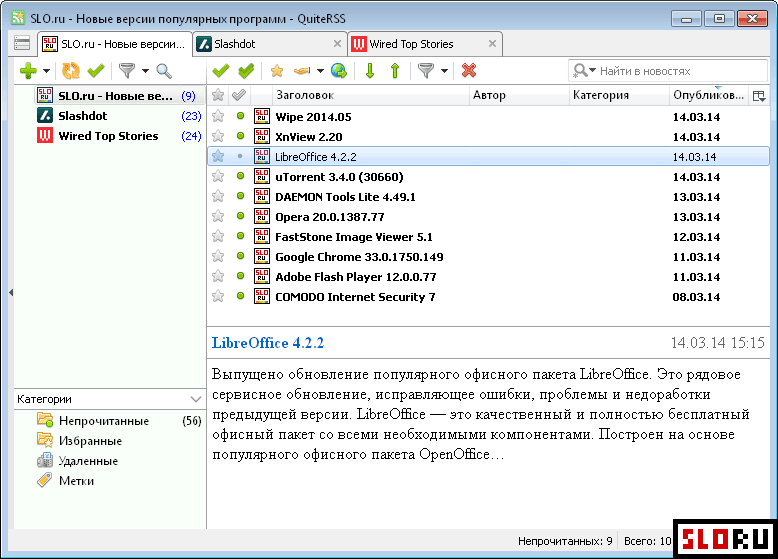This screenshot has height=559, width=778.
Task: Update all feeds with orange refresh icon
Action: 70,71
